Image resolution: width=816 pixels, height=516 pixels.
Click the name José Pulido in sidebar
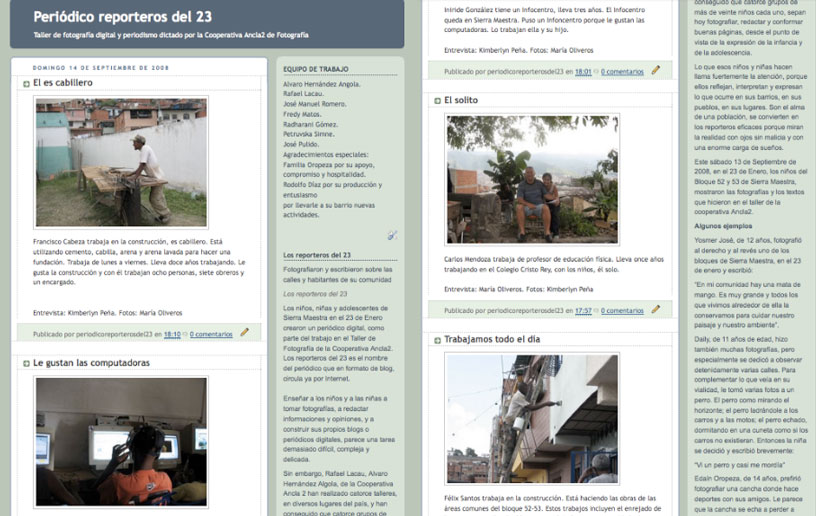click(x=301, y=144)
